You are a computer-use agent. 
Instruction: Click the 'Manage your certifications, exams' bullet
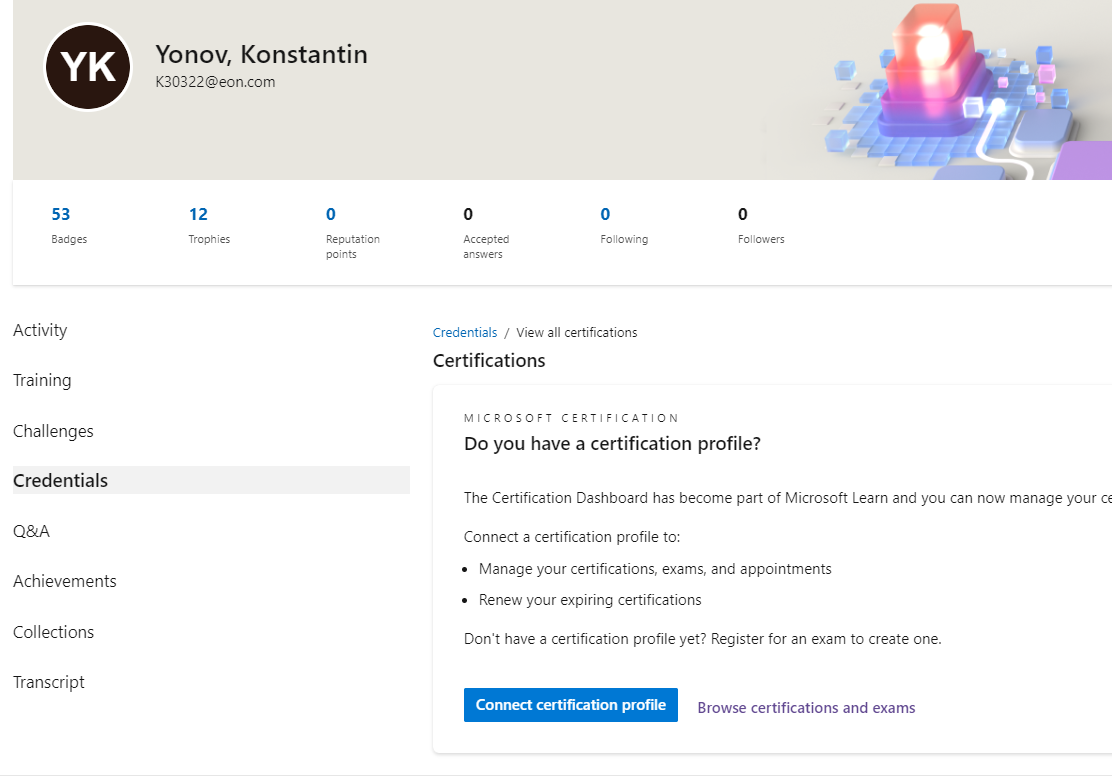click(x=655, y=569)
